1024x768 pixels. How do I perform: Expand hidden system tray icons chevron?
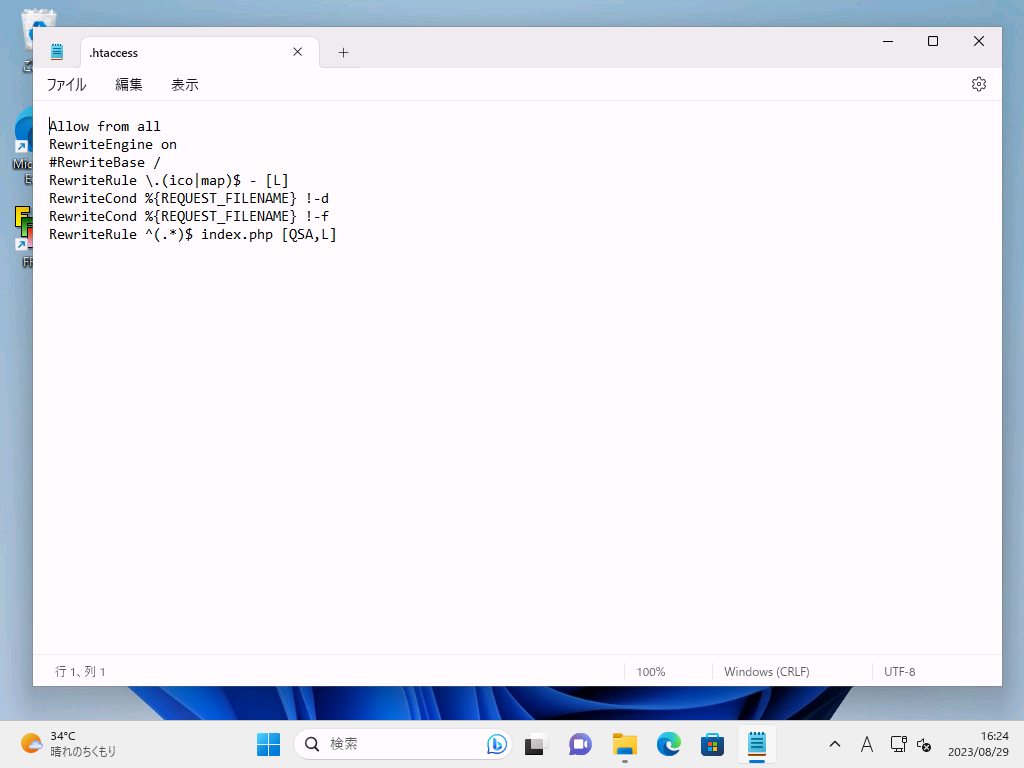(835, 744)
